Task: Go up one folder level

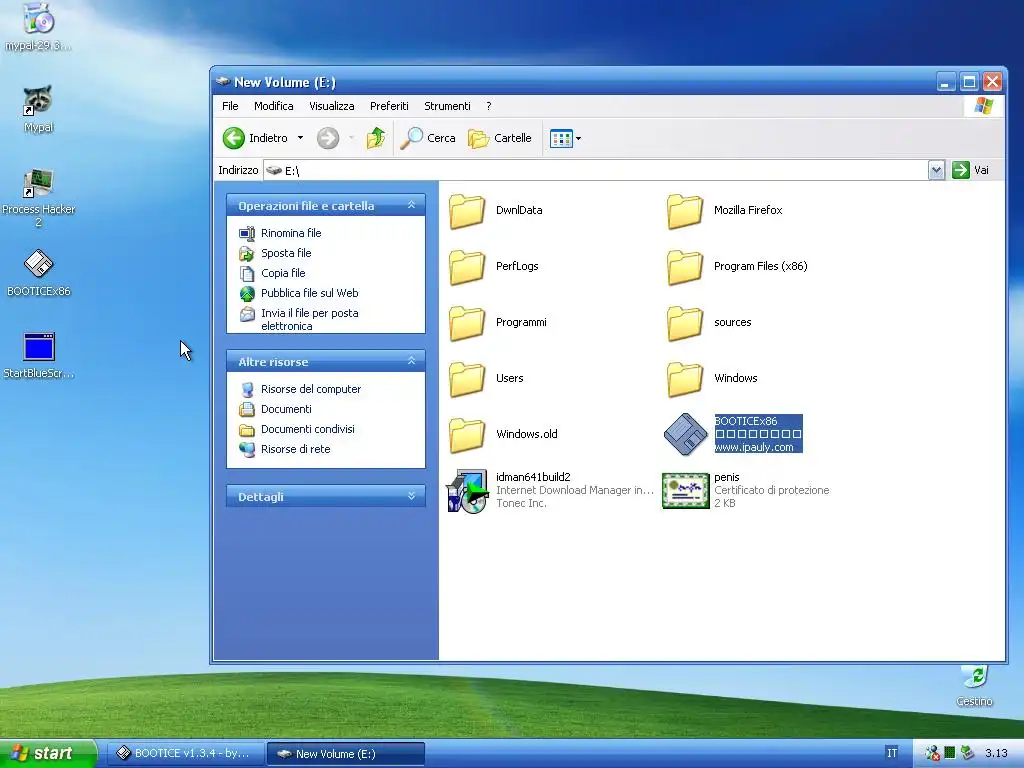Action: point(376,138)
